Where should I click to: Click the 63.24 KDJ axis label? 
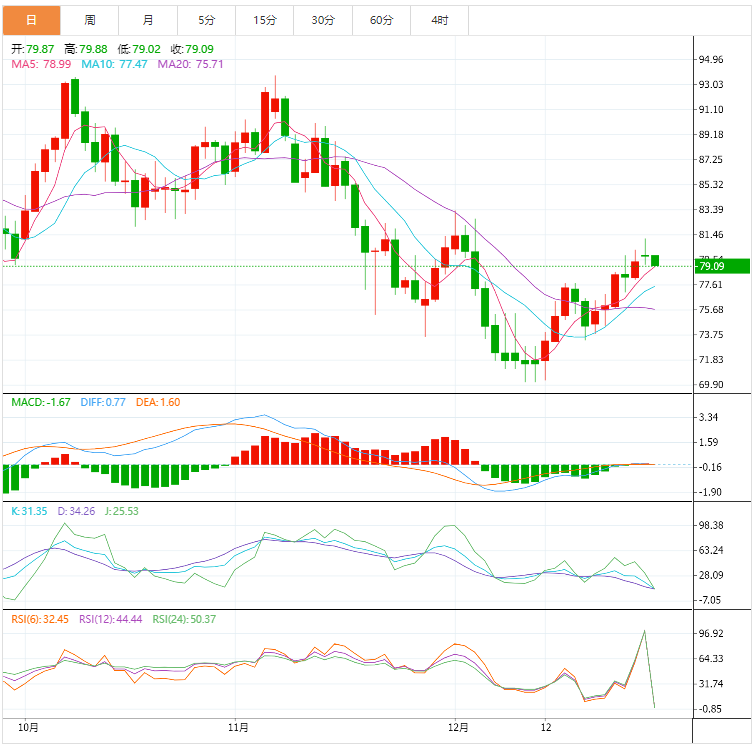coord(711,551)
